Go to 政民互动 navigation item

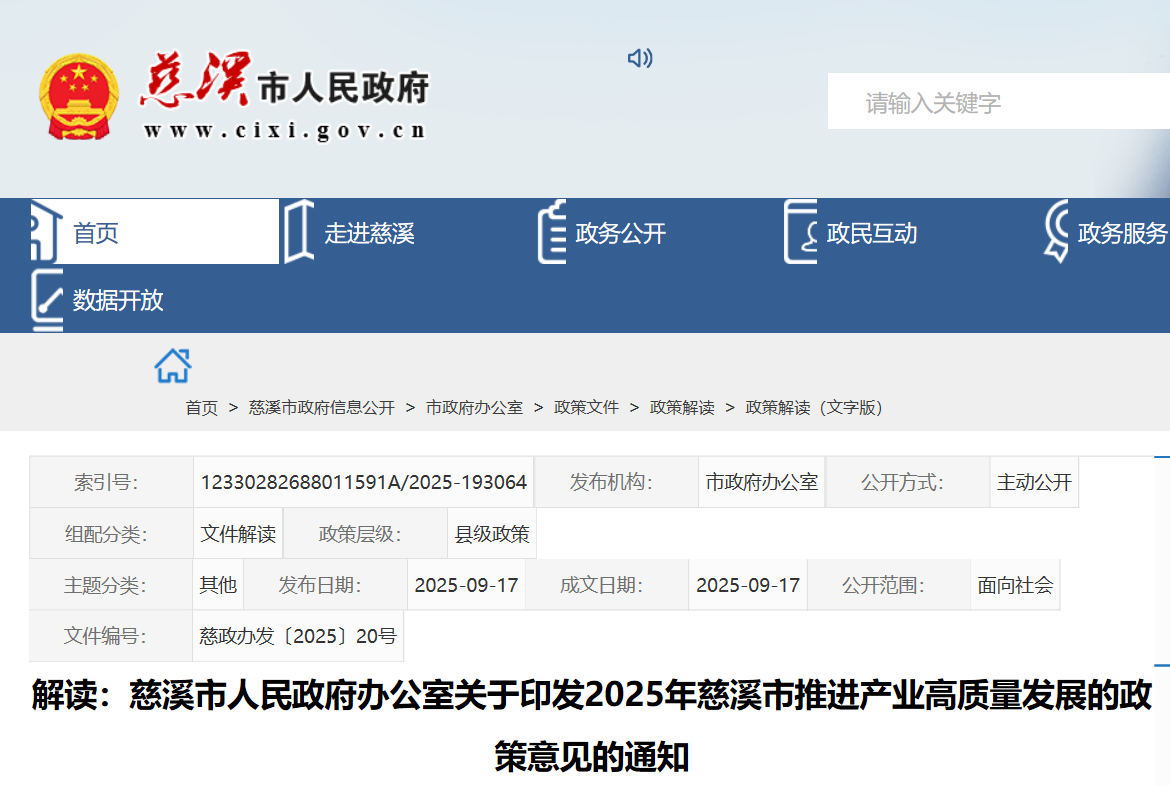(x=871, y=234)
